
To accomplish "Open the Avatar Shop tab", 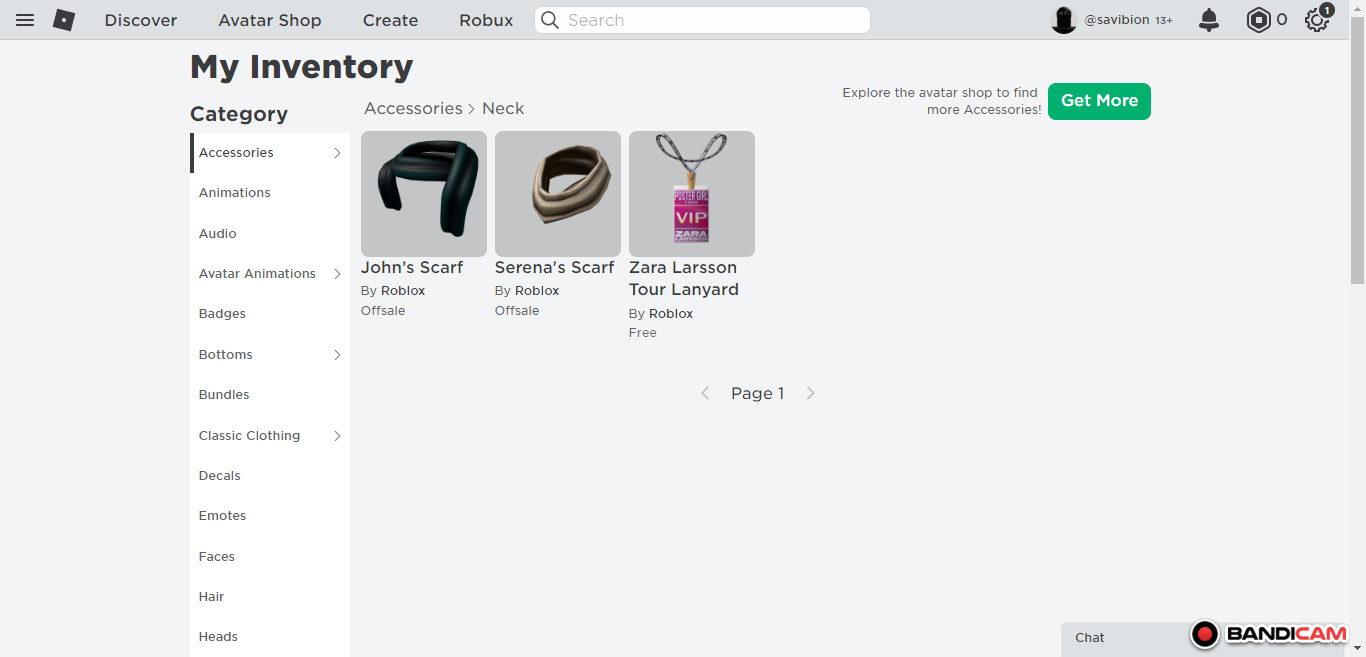I will [270, 20].
